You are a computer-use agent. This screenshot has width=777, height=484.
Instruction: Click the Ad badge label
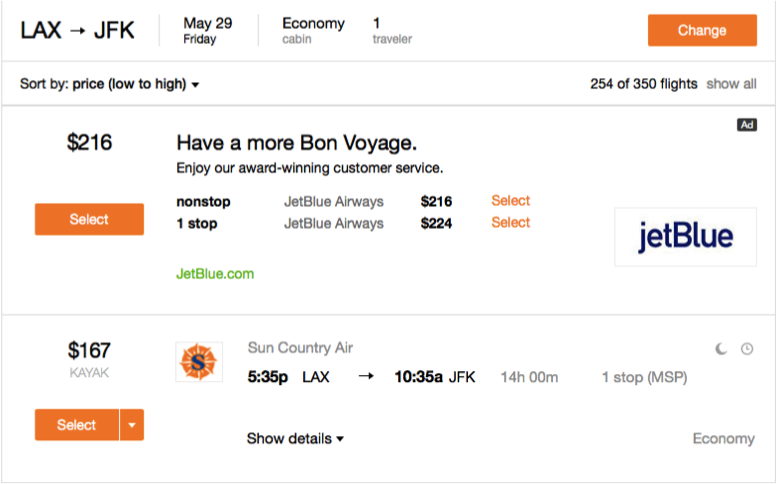click(x=746, y=125)
